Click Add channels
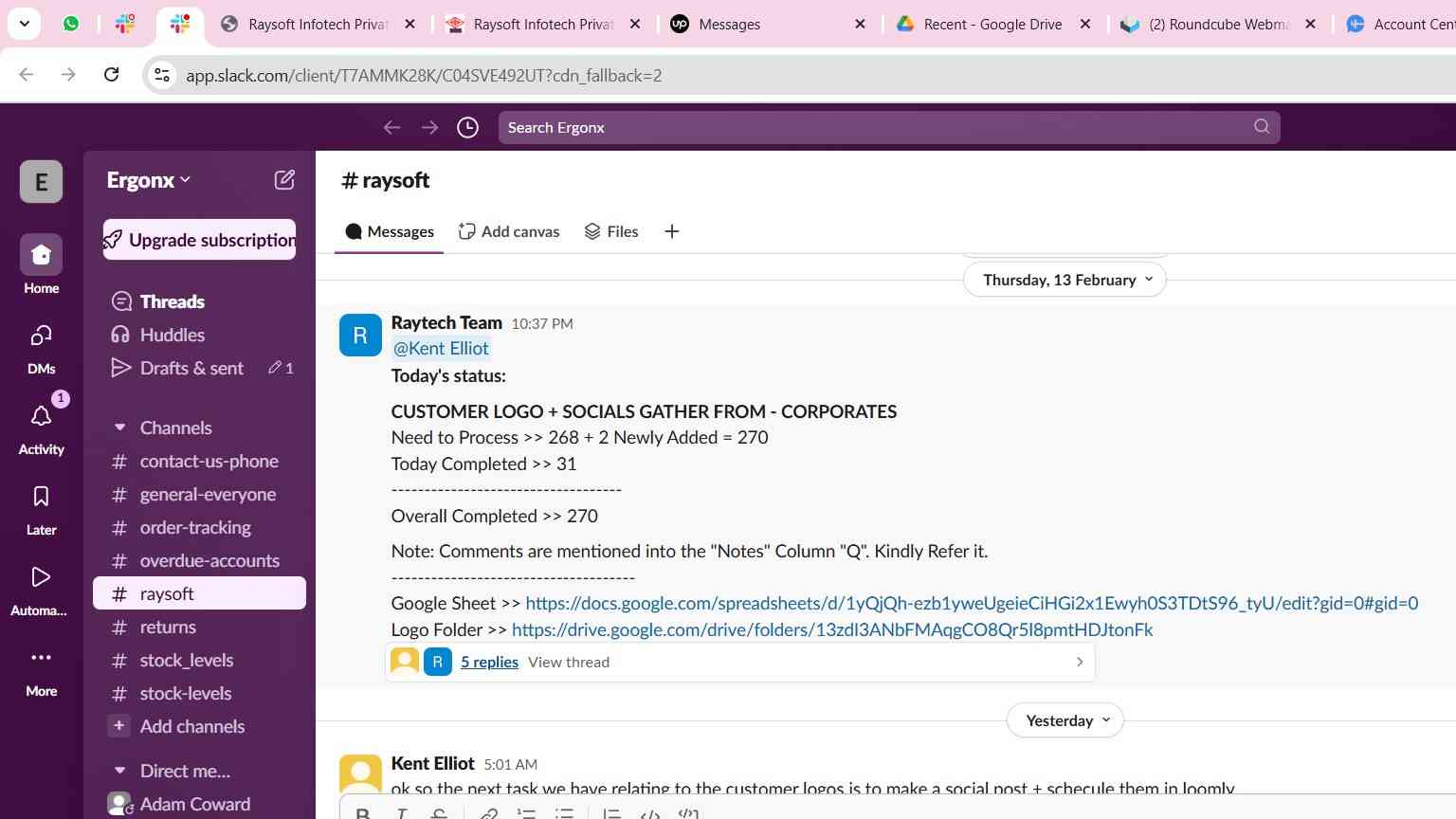This screenshot has height=819, width=1456. [x=191, y=726]
